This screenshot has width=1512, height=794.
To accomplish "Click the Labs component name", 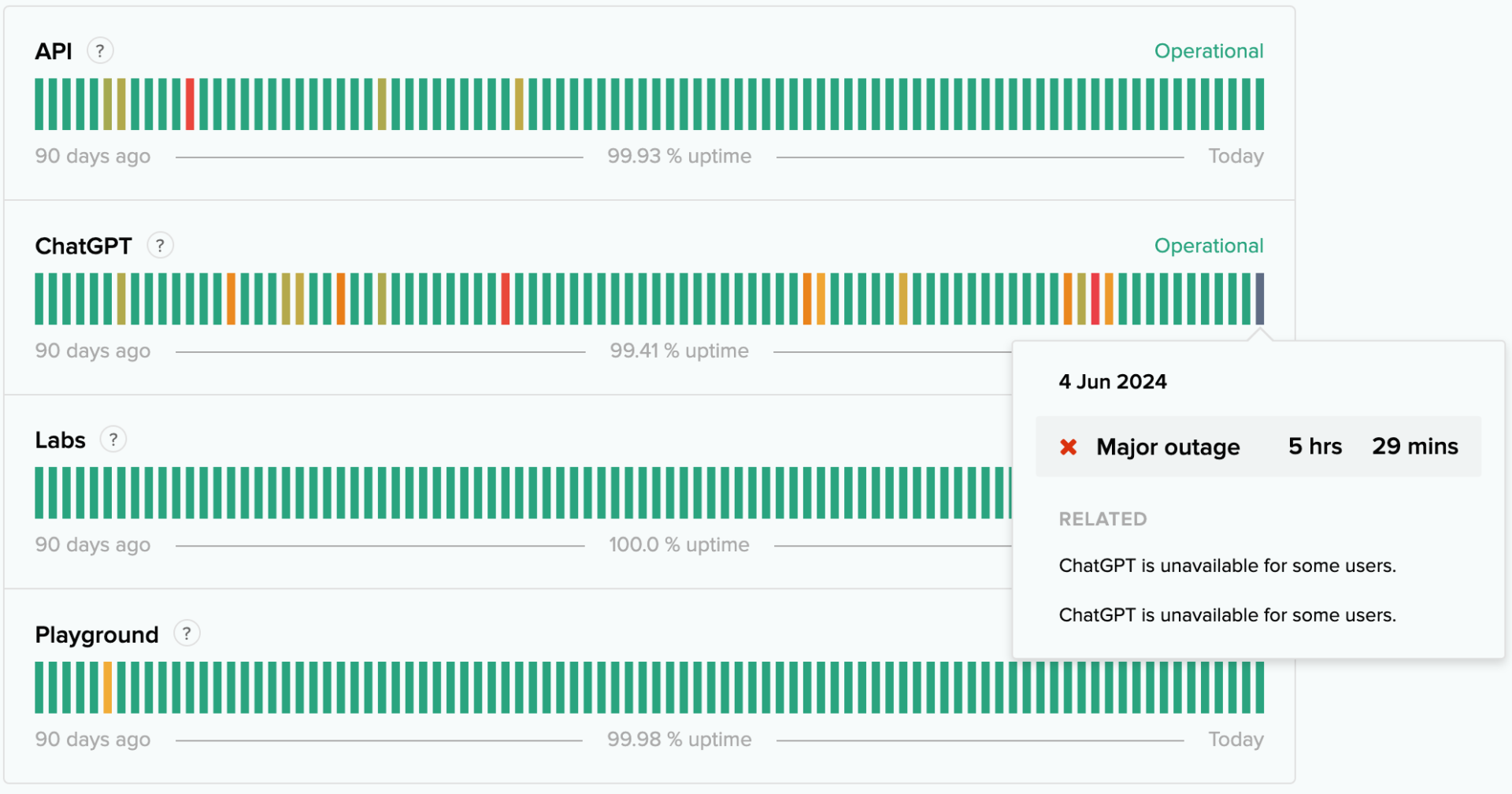I will (x=61, y=440).
